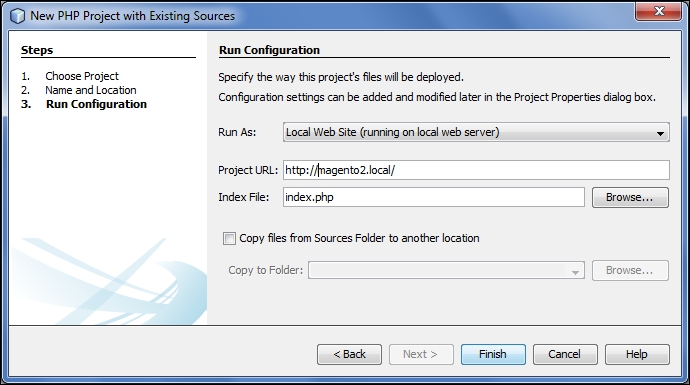This screenshot has width=690, height=385.
Task: Browse for the index file
Action: 630,197
